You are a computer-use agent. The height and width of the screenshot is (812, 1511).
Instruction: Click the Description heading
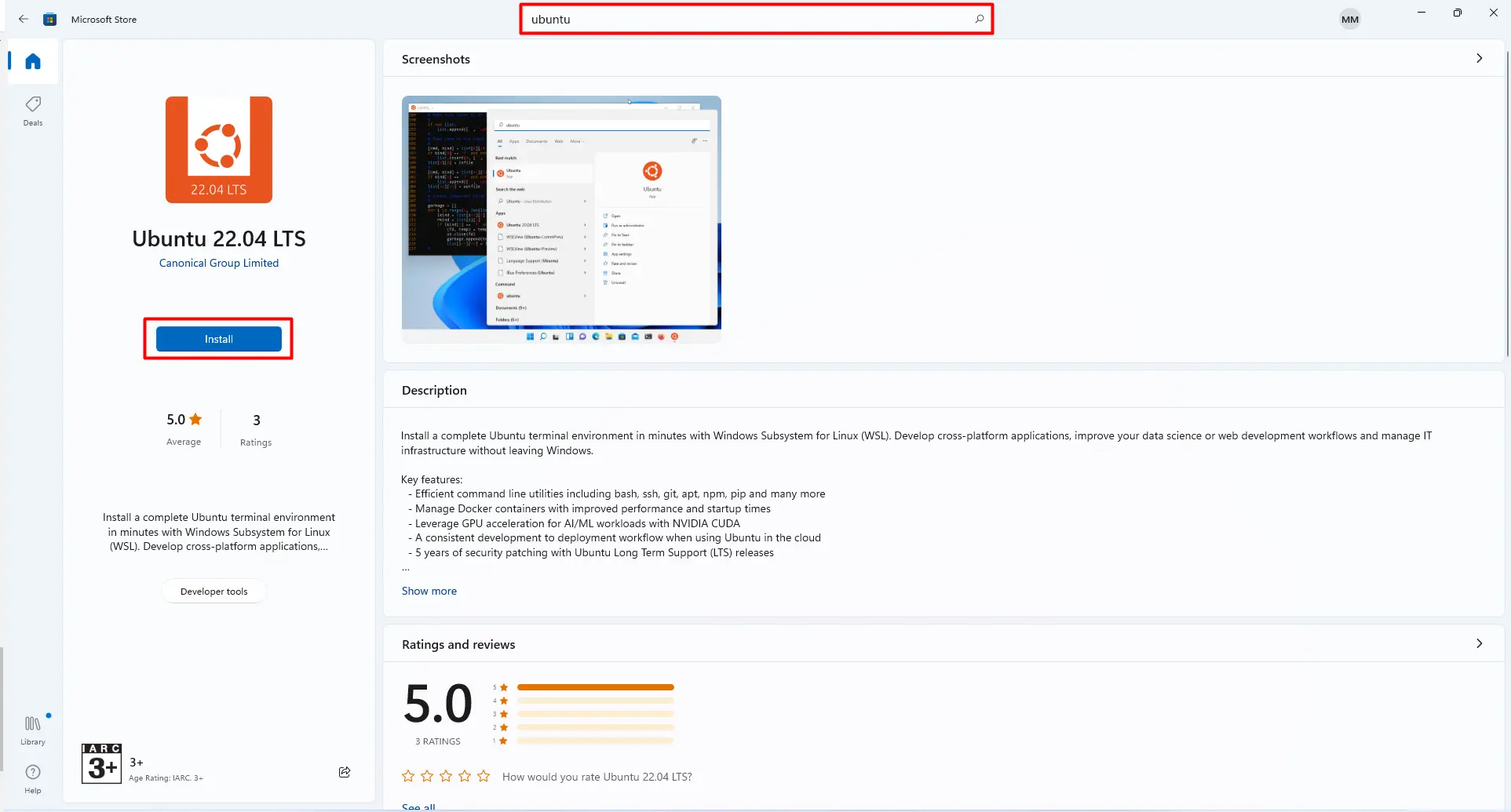pyautogui.click(x=434, y=390)
